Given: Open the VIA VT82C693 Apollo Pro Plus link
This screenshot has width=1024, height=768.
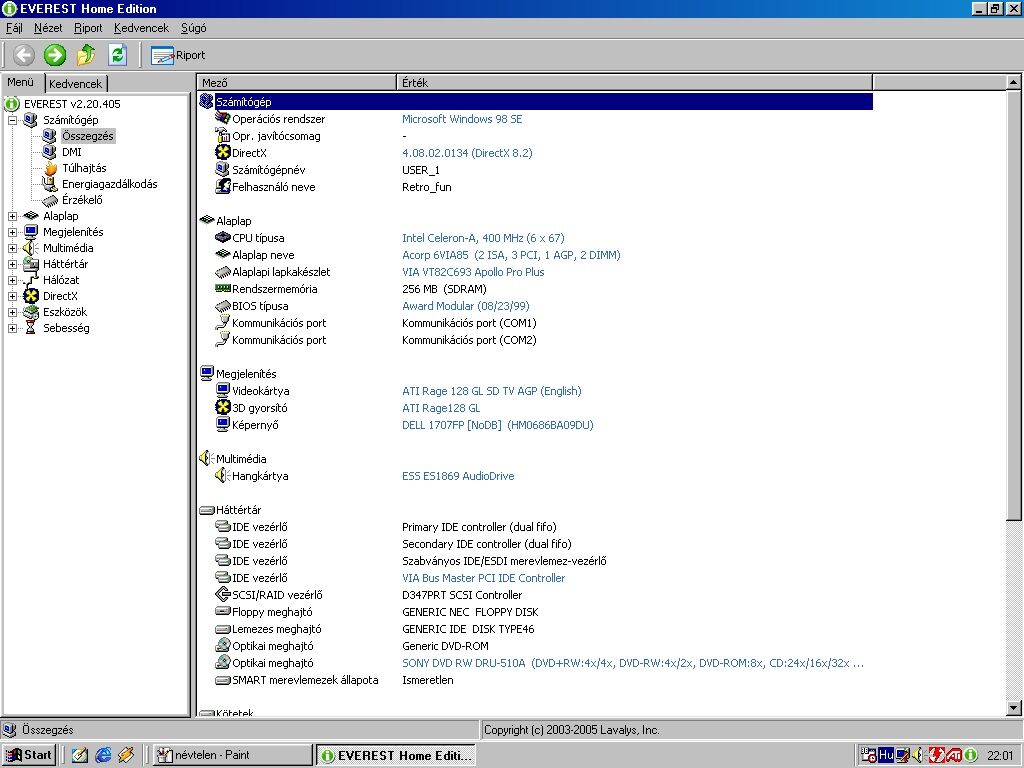Looking at the screenshot, I should [x=473, y=272].
